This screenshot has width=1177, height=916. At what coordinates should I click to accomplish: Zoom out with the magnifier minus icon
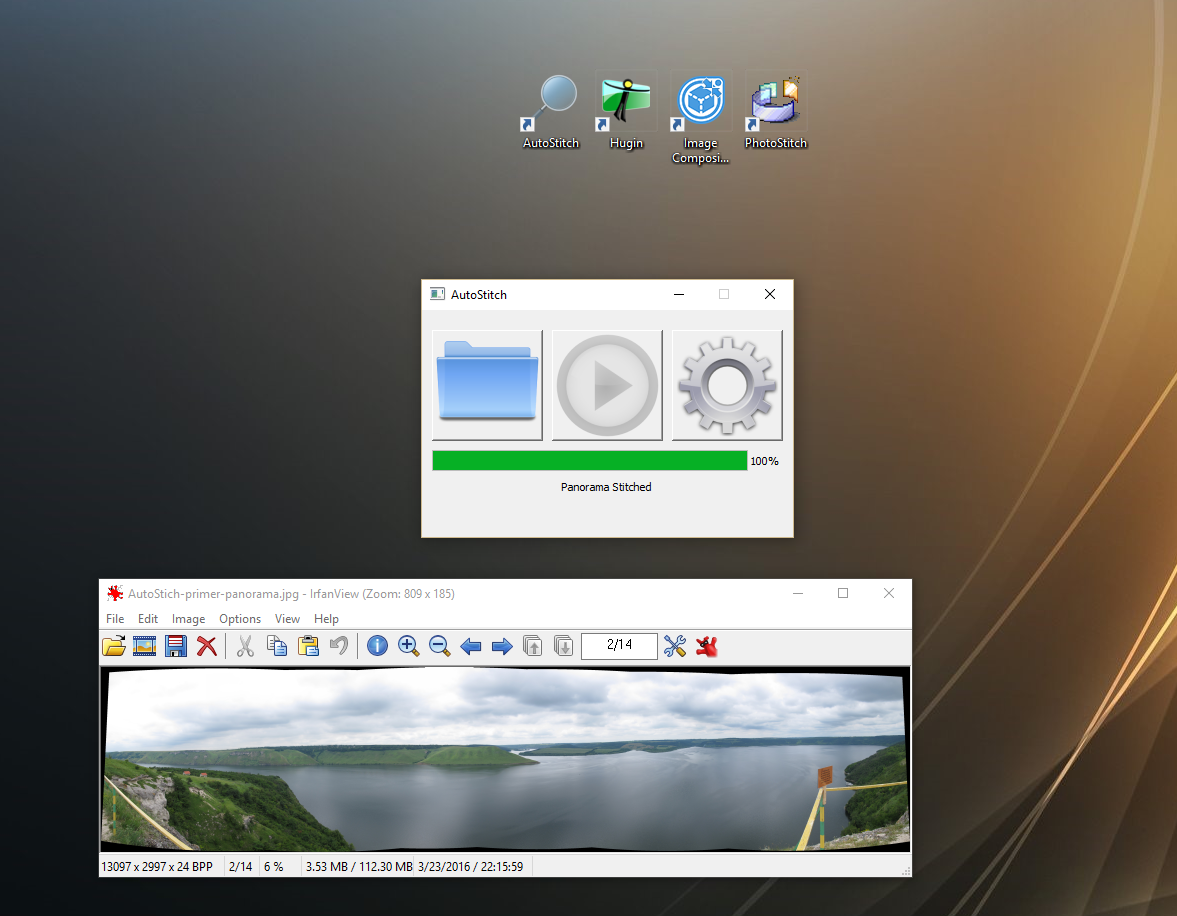(x=439, y=646)
